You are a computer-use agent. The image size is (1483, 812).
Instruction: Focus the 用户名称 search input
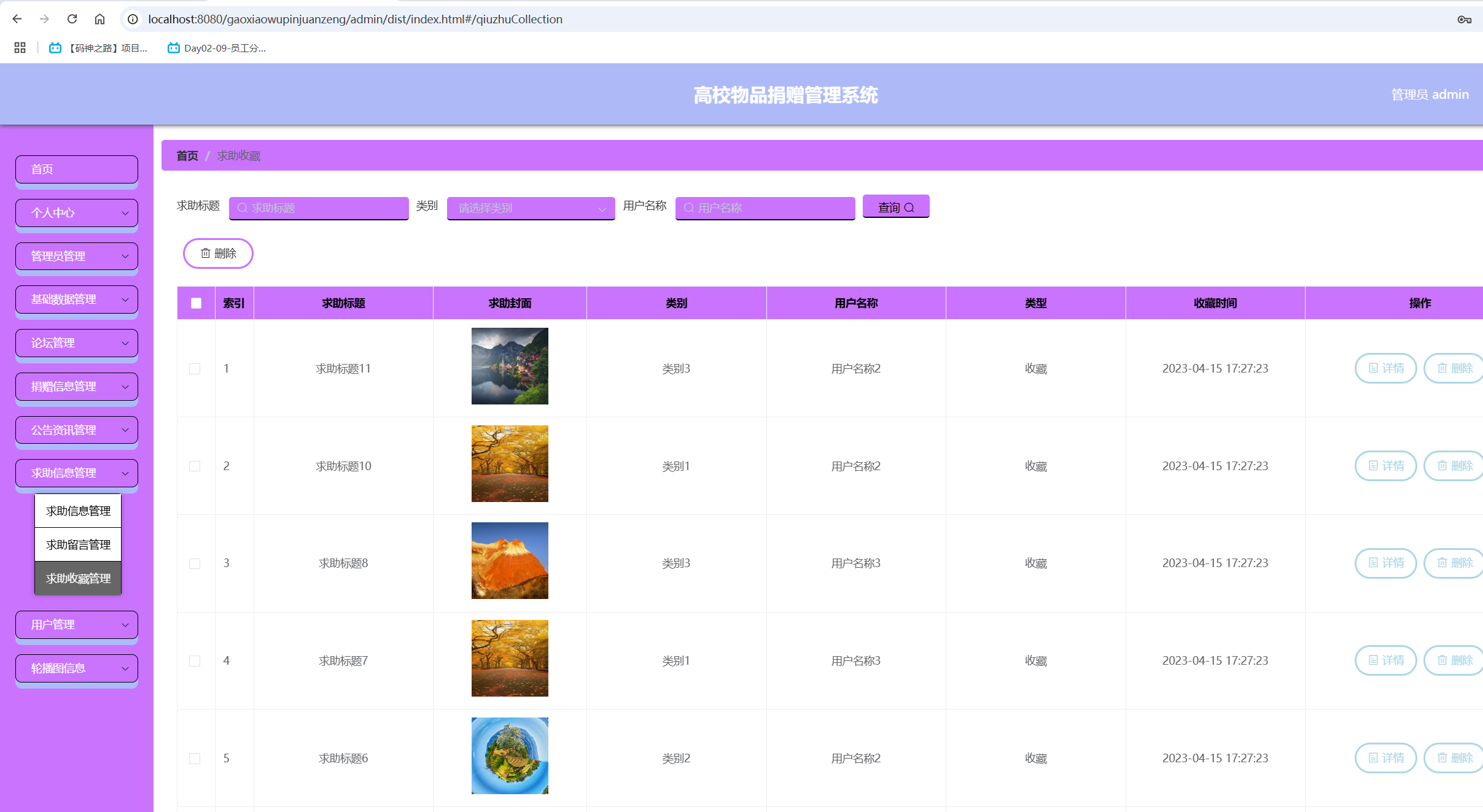pos(765,207)
